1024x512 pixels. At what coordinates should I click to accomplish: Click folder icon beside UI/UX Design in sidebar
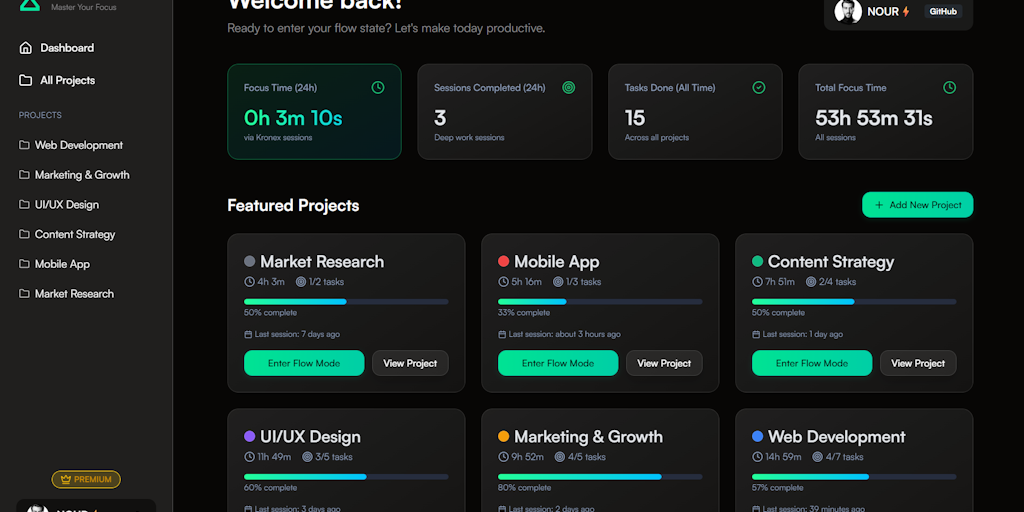click(24, 204)
